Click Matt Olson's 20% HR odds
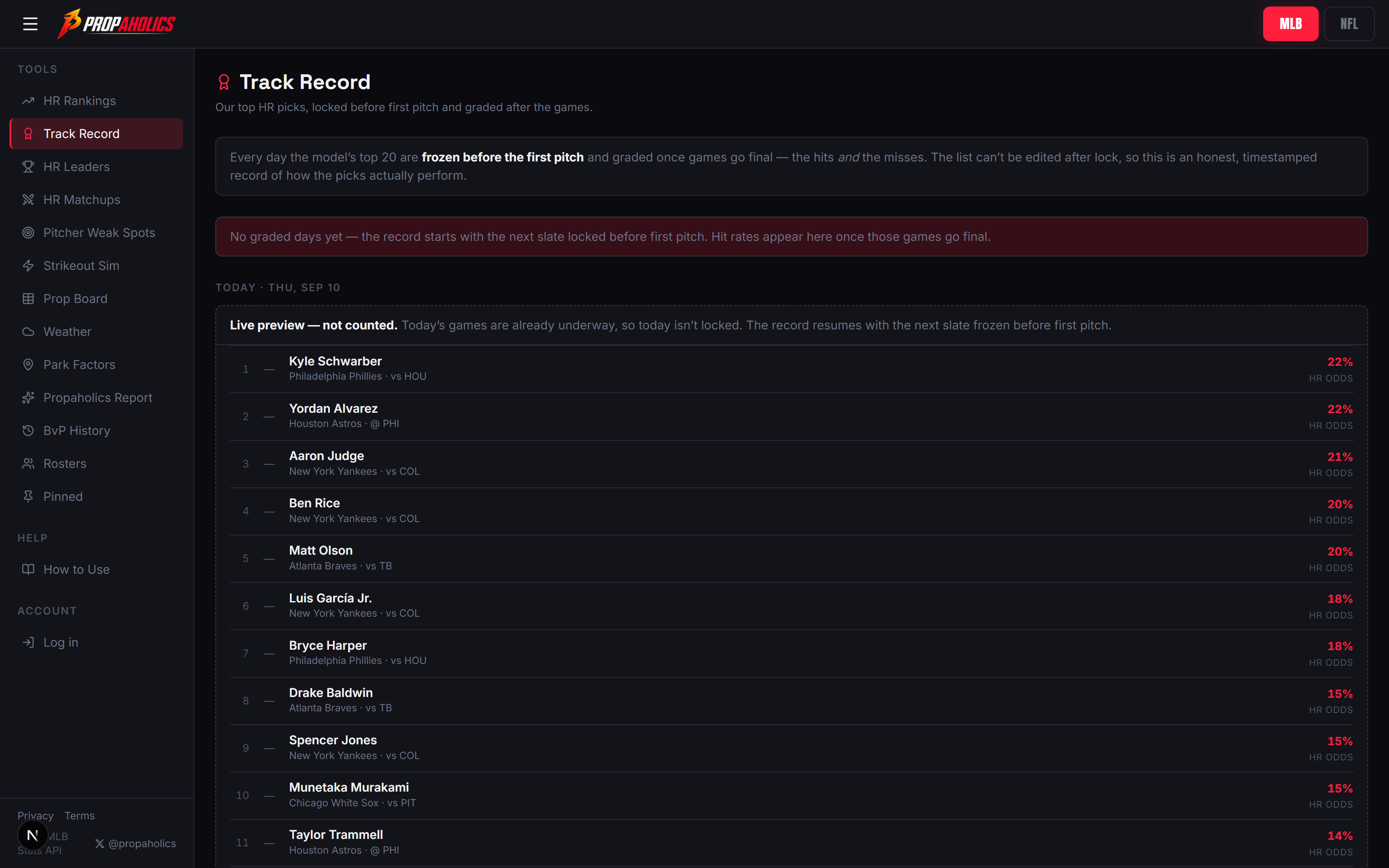The height and width of the screenshot is (868, 1389). [x=1340, y=552]
